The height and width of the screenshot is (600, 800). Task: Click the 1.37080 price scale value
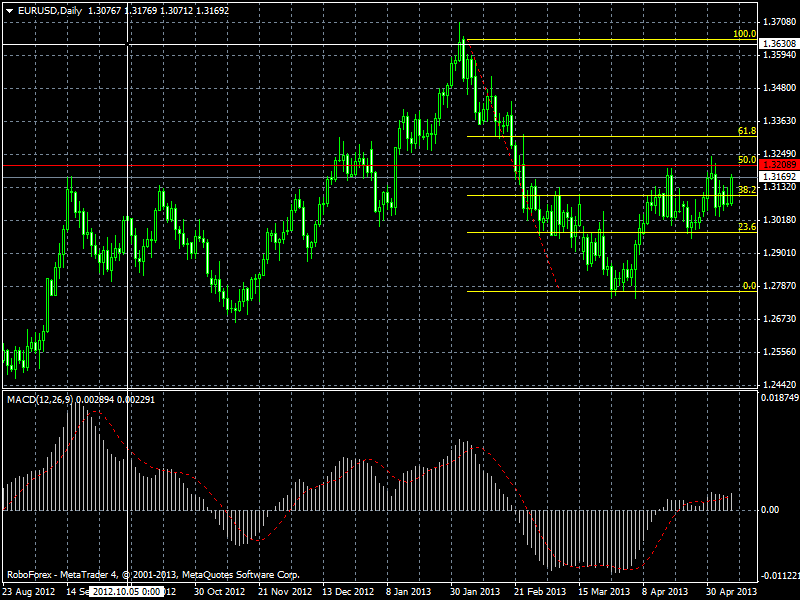click(x=779, y=22)
